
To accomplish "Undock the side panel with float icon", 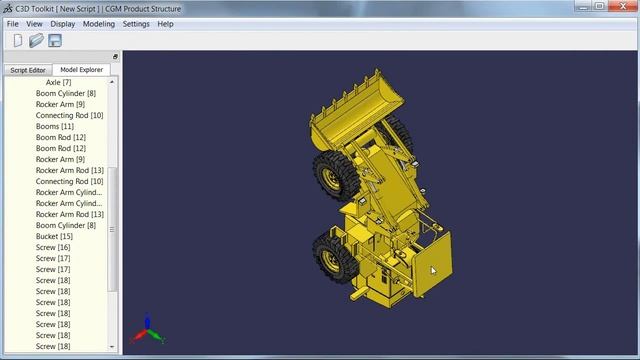I will tap(115, 57).
